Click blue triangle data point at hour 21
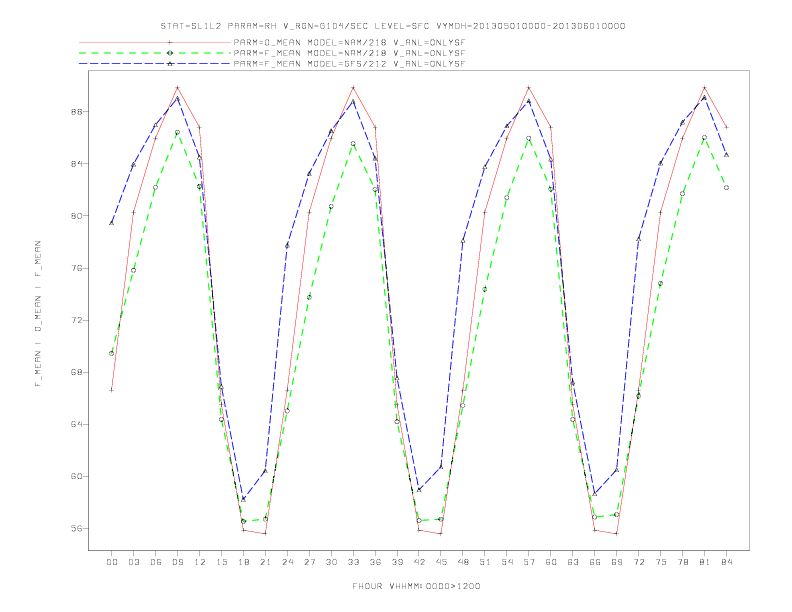Image resolution: width=792 pixels, height=612 pixels. (265, 471)
